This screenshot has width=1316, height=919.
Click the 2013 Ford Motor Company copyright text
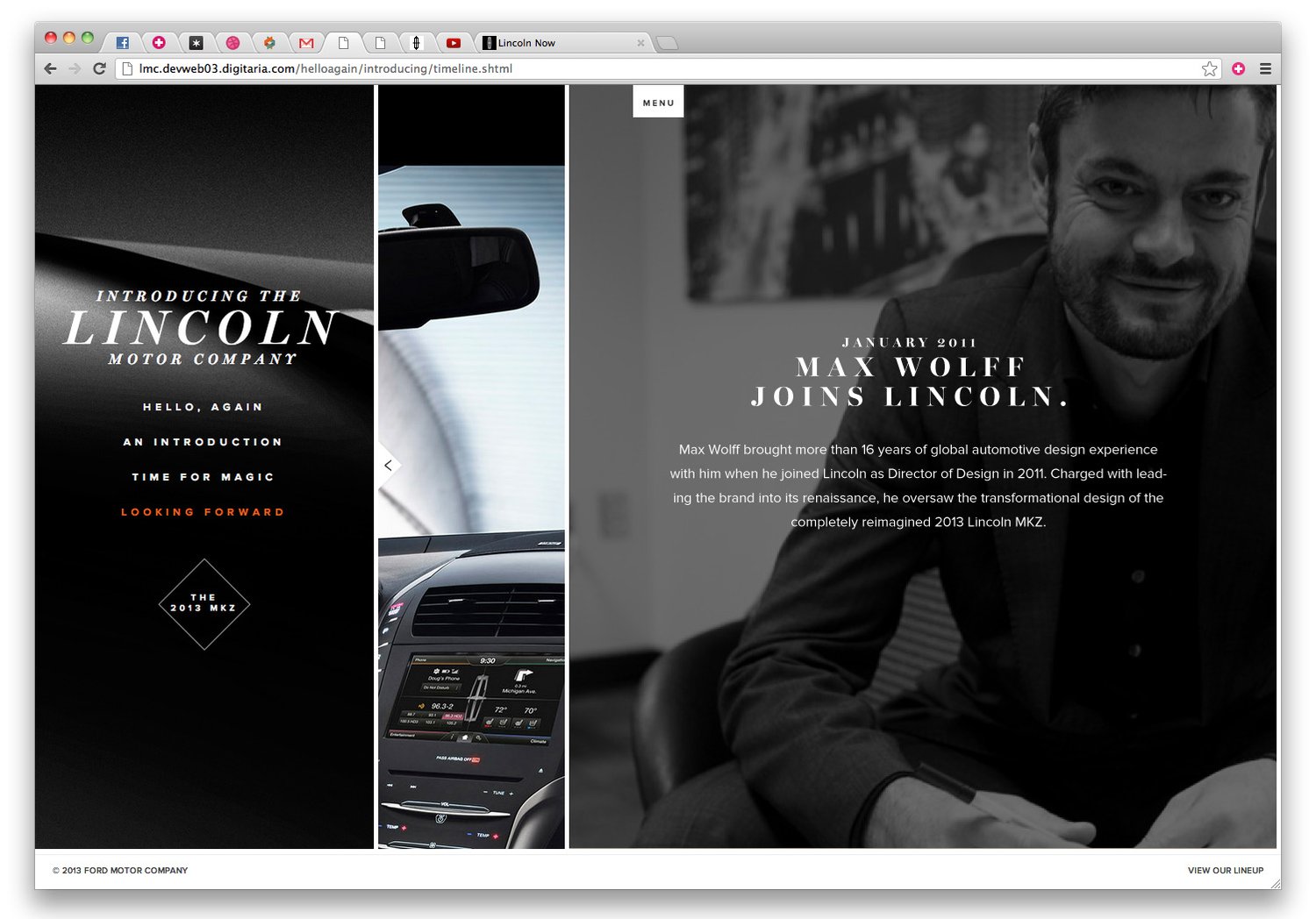click(120, 871)
